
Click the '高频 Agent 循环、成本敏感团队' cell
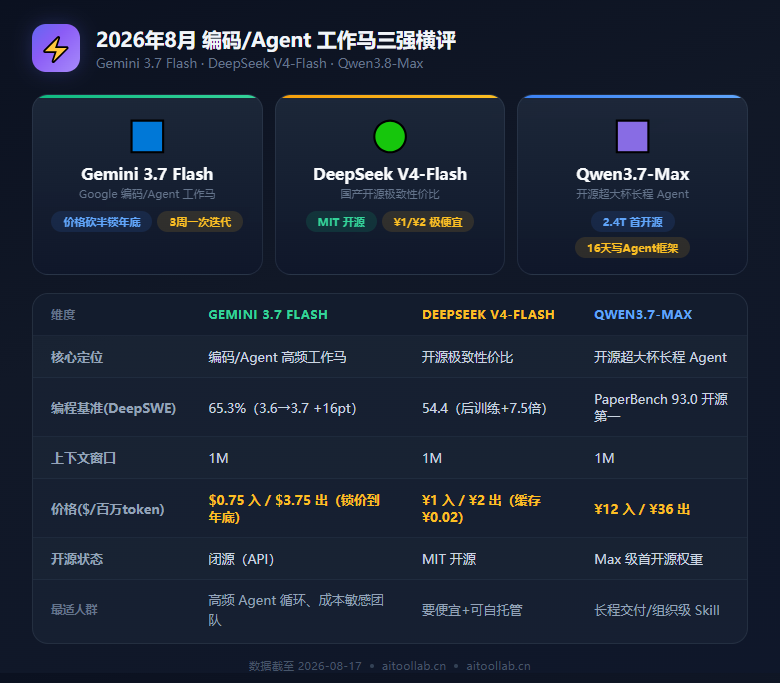(295, 610)
